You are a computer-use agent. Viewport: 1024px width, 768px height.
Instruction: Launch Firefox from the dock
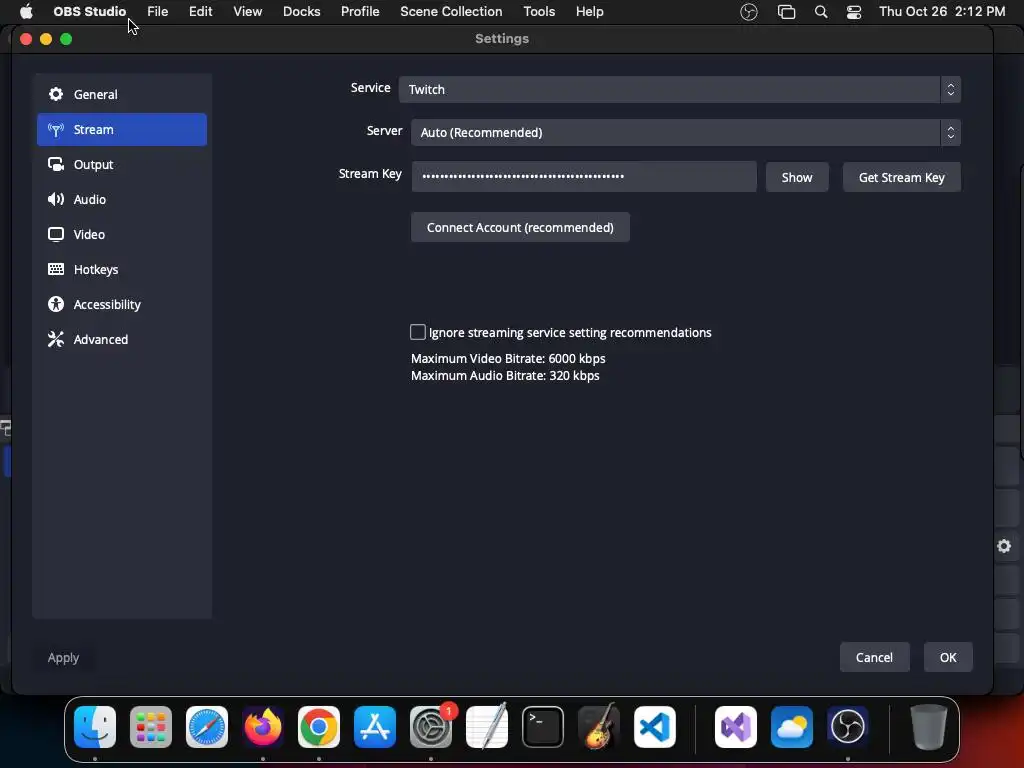(263, 727)
